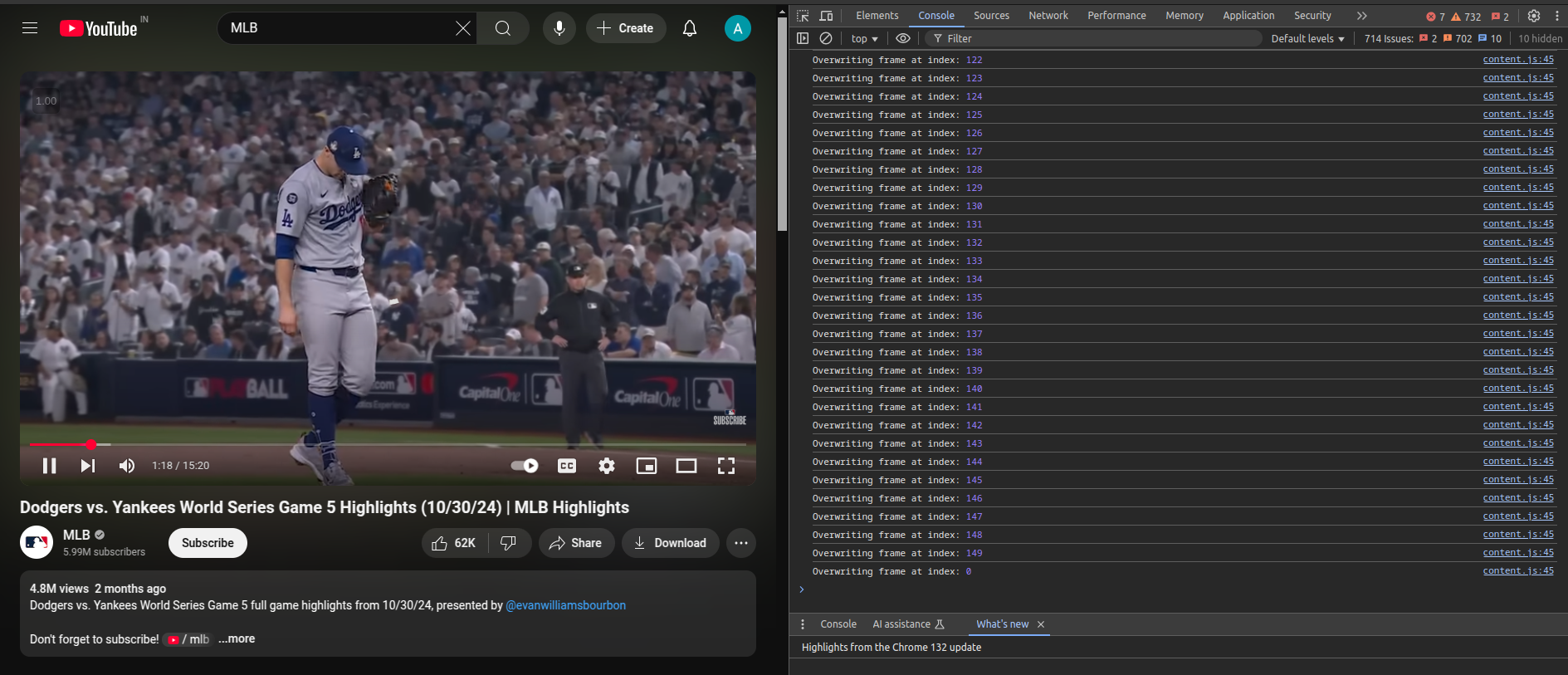Open content.js:45 link for index 122
The image size is (1568, 675).
[x=1518, y=60]
